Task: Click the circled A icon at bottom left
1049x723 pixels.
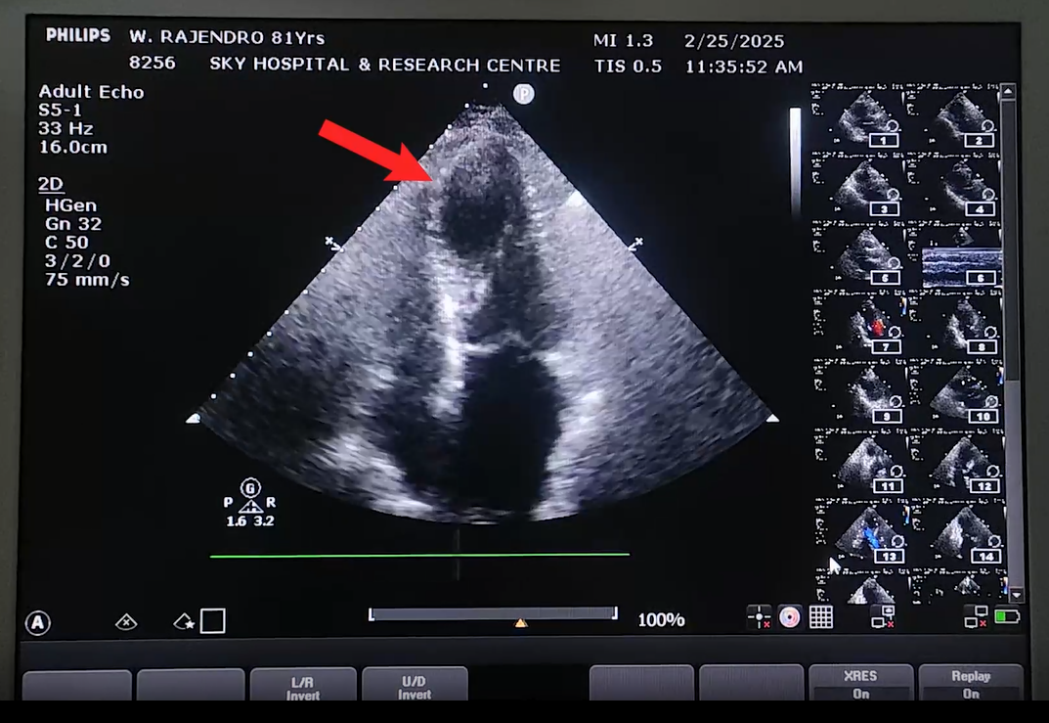Action: coord(38,623)
